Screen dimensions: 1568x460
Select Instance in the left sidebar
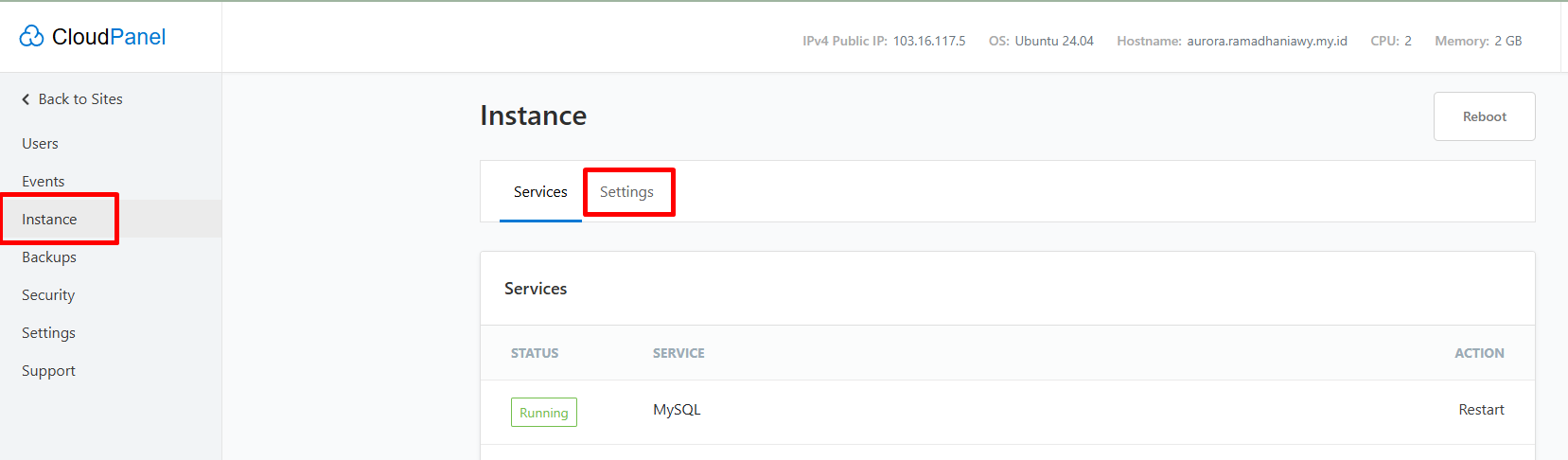49,220
